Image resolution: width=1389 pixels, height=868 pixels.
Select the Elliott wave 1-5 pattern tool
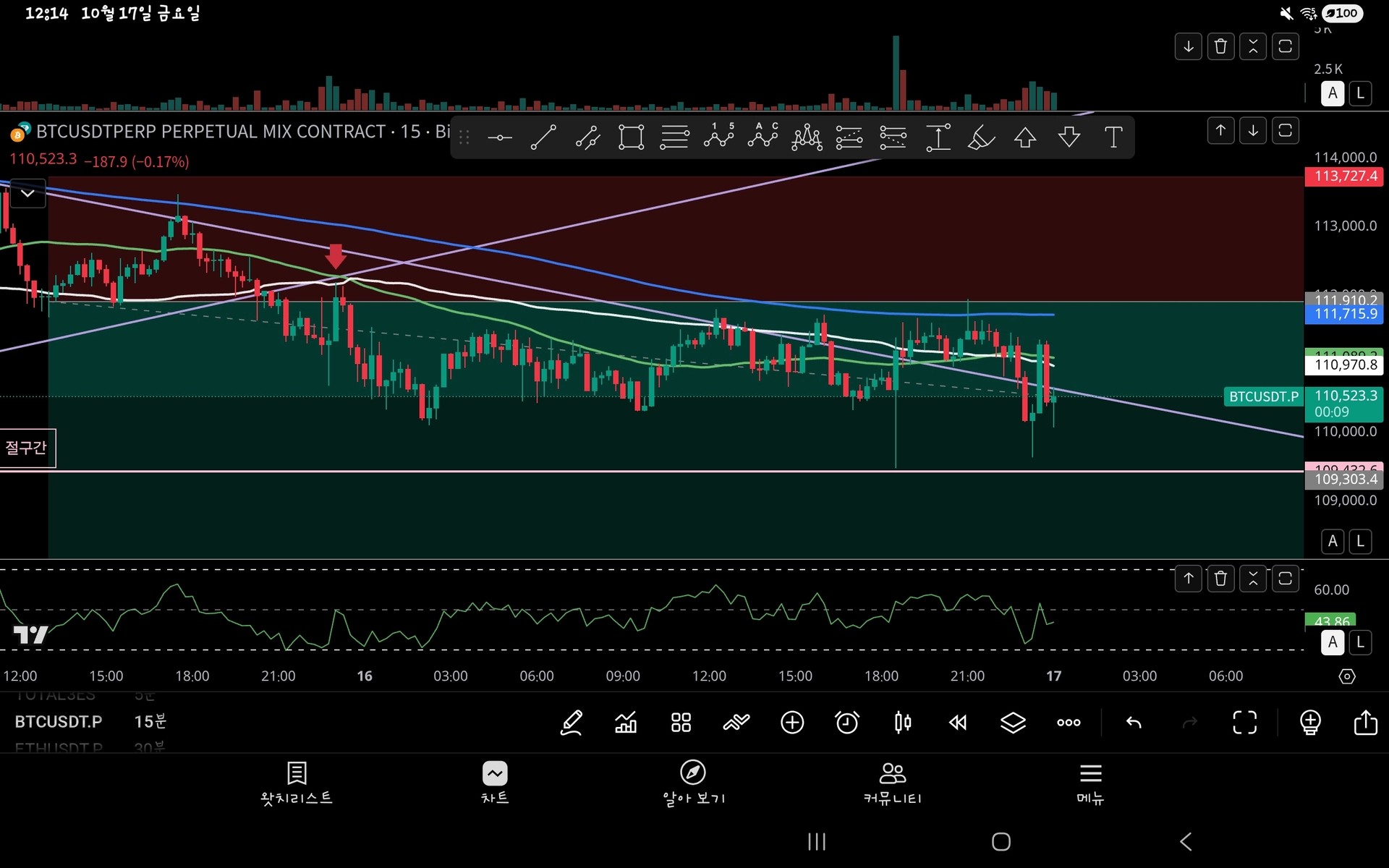point(718,137)
